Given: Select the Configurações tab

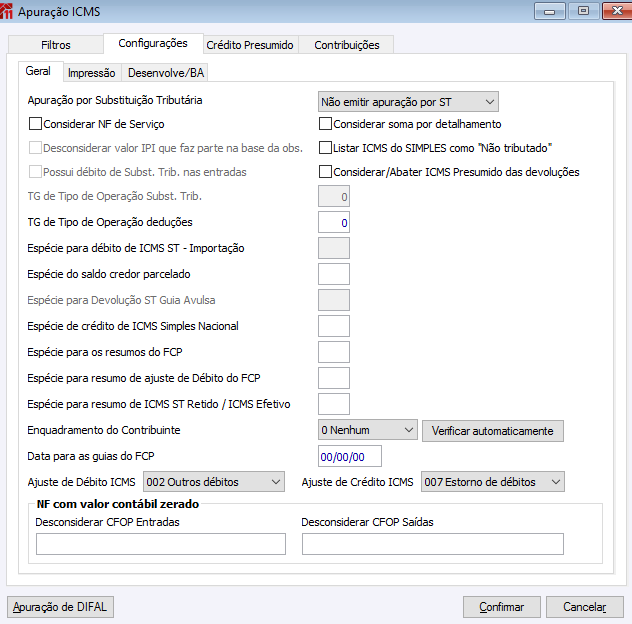Looking at the screenshot, I should pyautogui.click(x=153, y=44).
